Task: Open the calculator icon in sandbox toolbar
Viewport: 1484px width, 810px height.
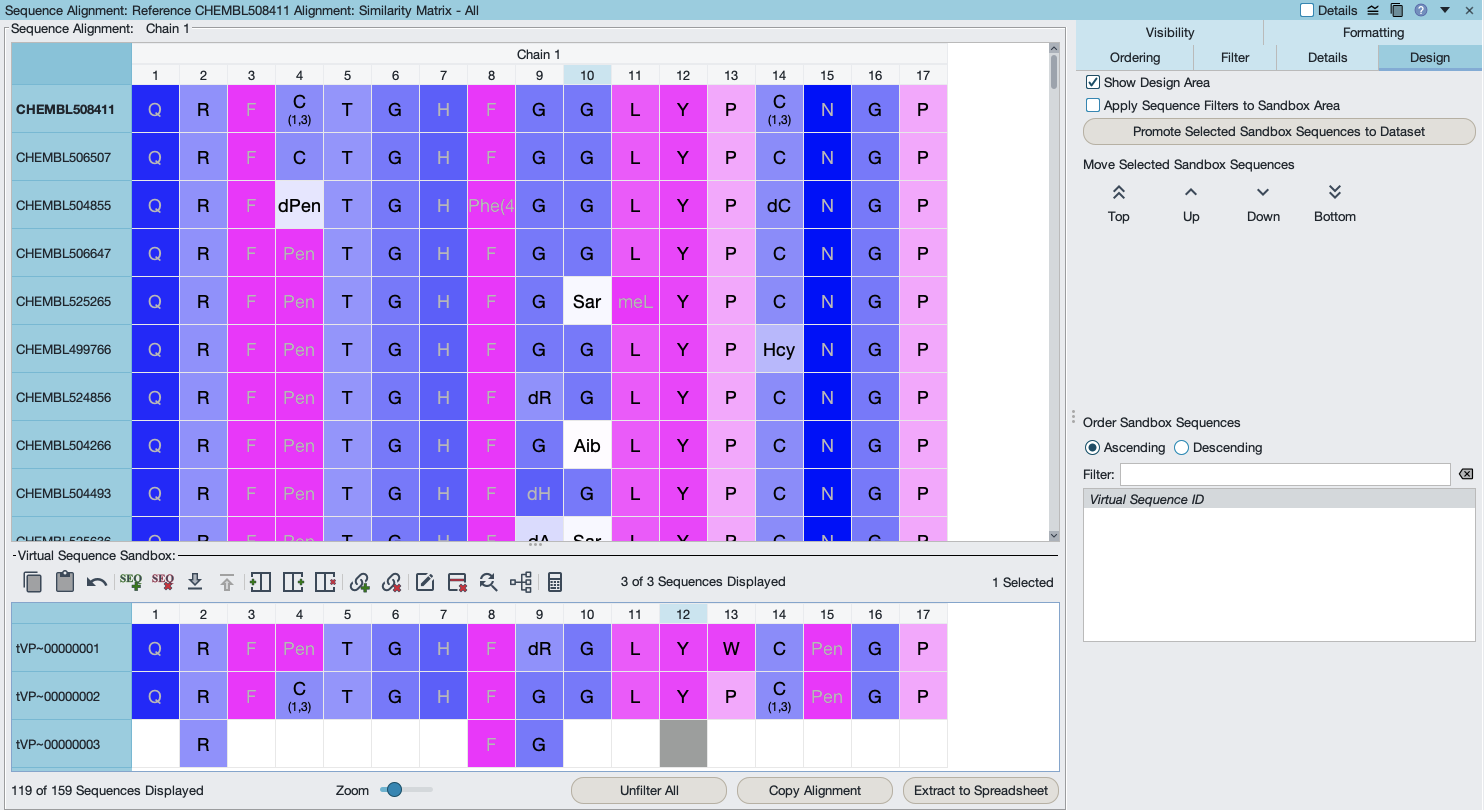Action: point(555,582)
